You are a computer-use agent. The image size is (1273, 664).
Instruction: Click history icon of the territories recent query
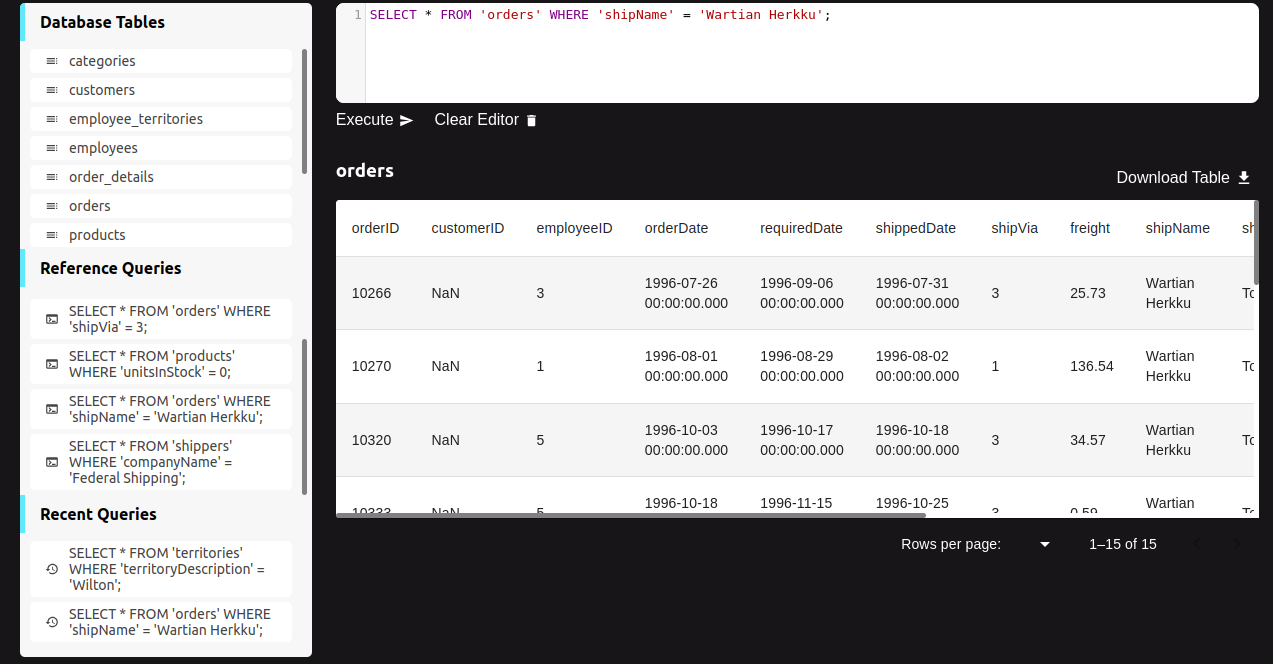tap(52, 569)
